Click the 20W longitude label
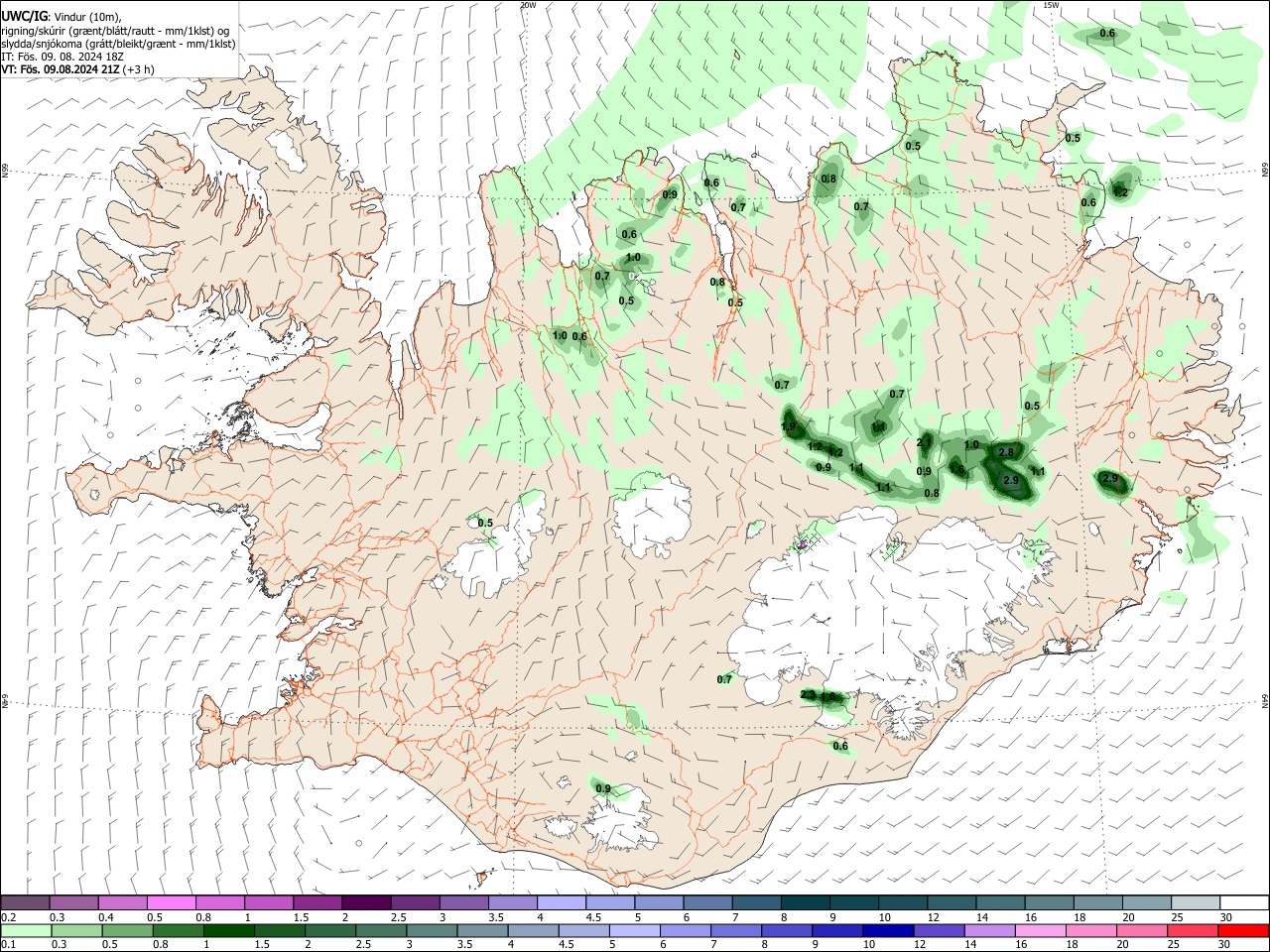This screenshot has height=952, width=1270. pyautogui.click(x=528, y=5)
